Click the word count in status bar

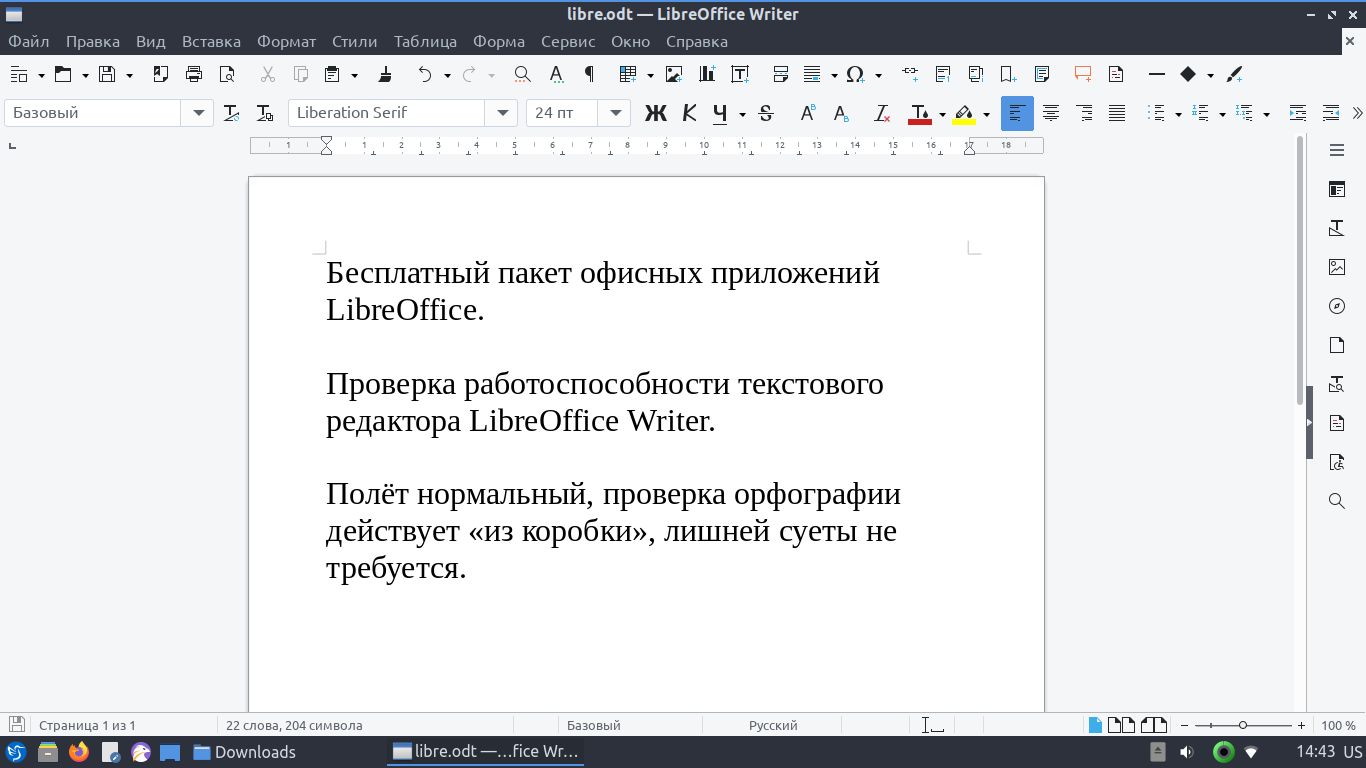[294, 725]
